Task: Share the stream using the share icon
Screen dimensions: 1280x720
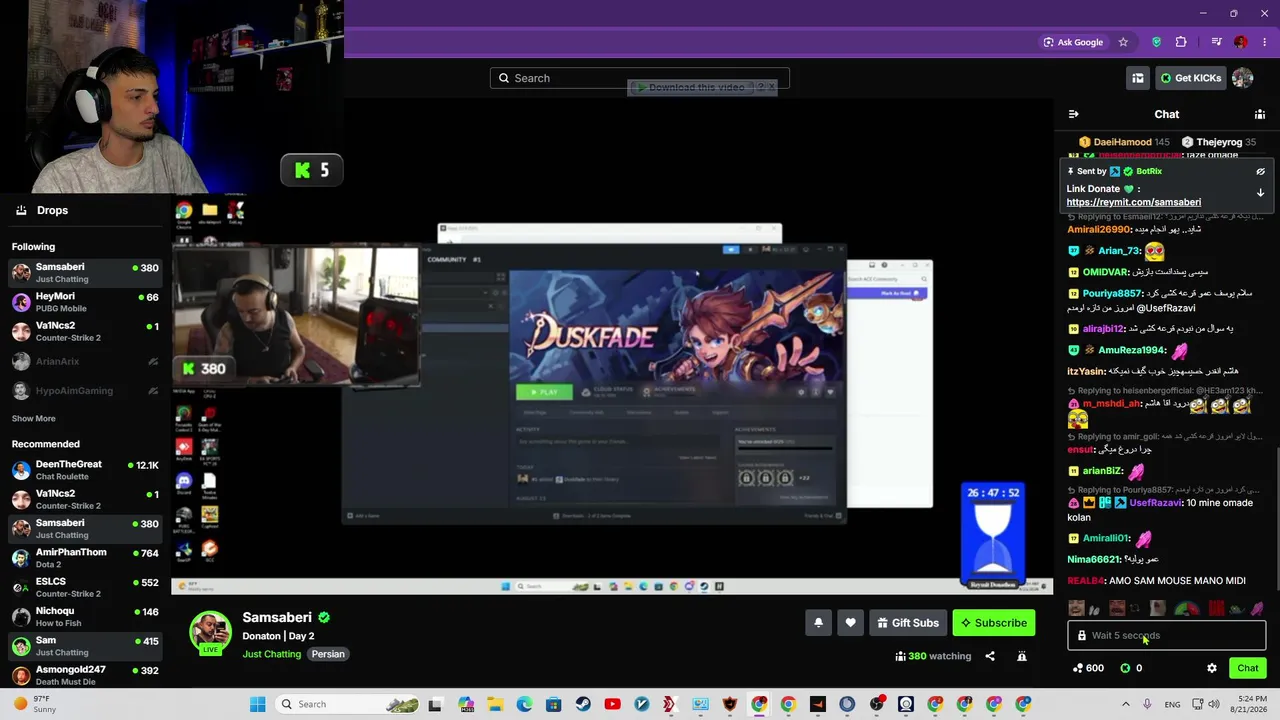Action: tap(990, 656)
